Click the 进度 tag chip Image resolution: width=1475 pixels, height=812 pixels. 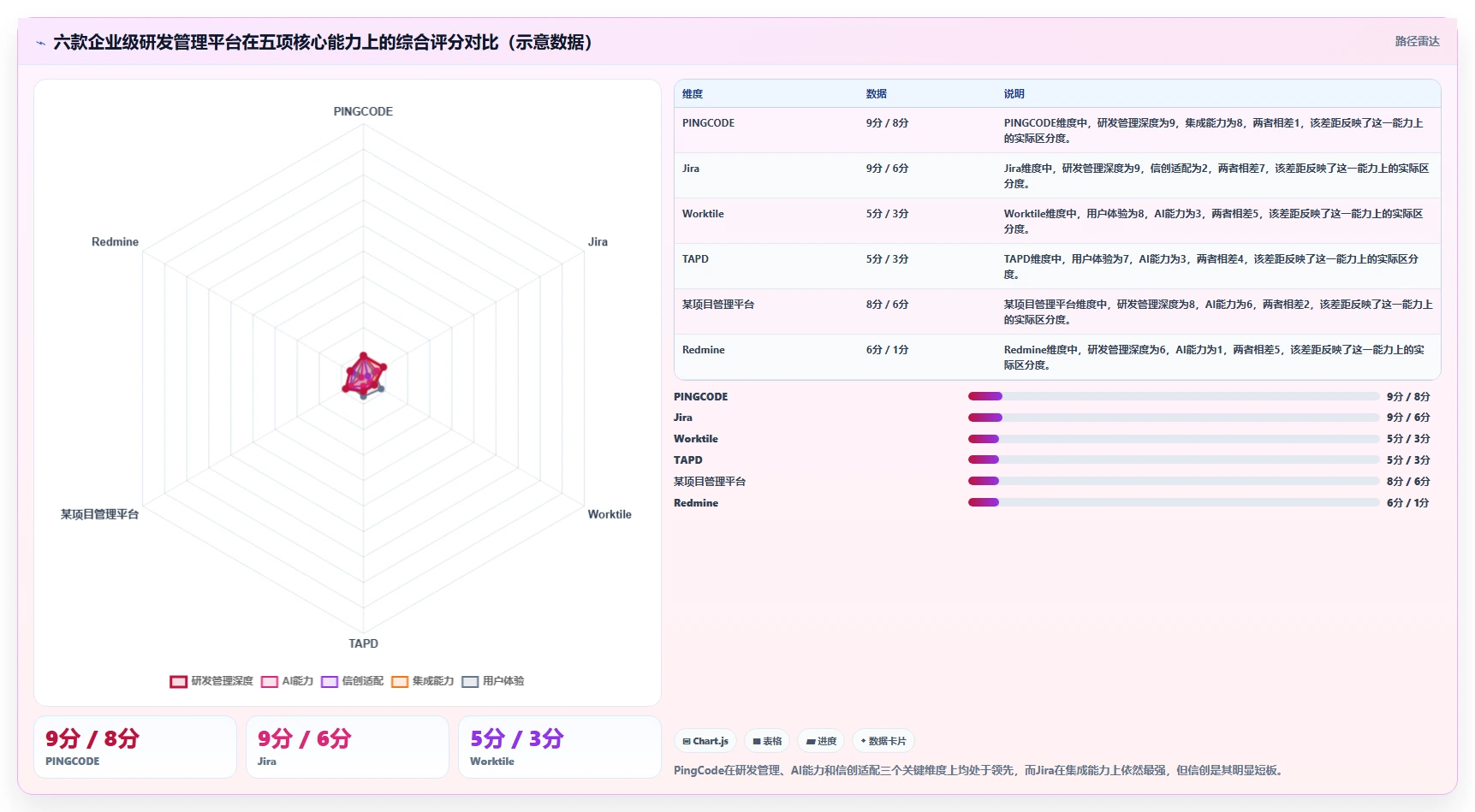pos(821,741)
